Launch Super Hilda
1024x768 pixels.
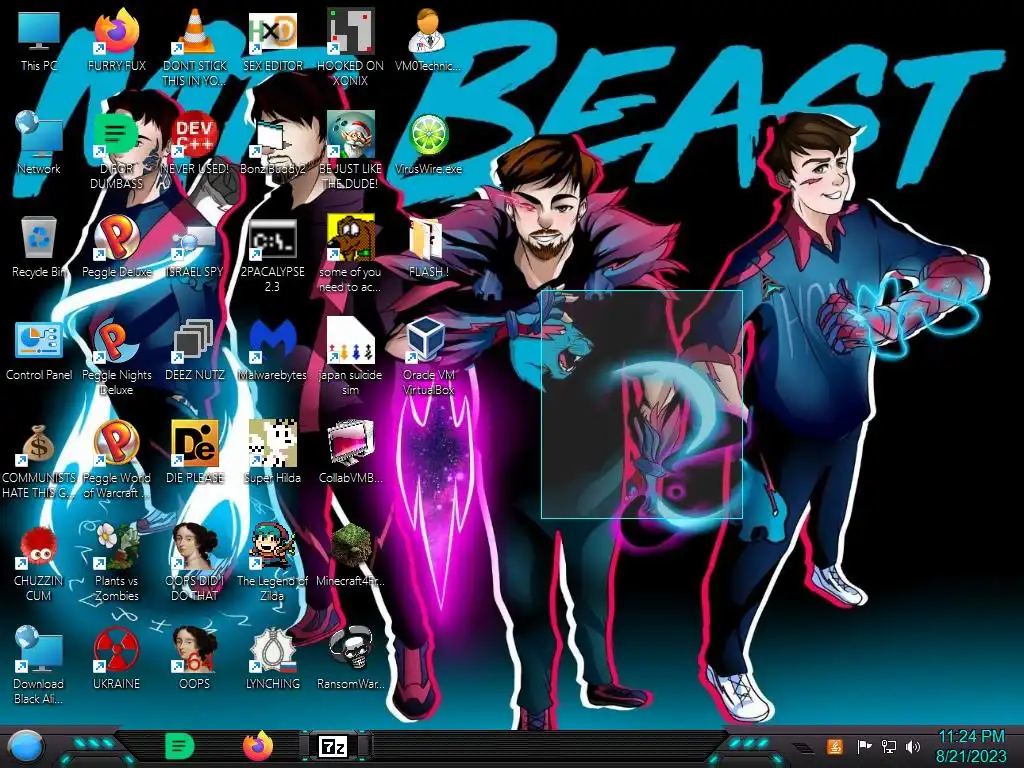(x=272, y=453)
